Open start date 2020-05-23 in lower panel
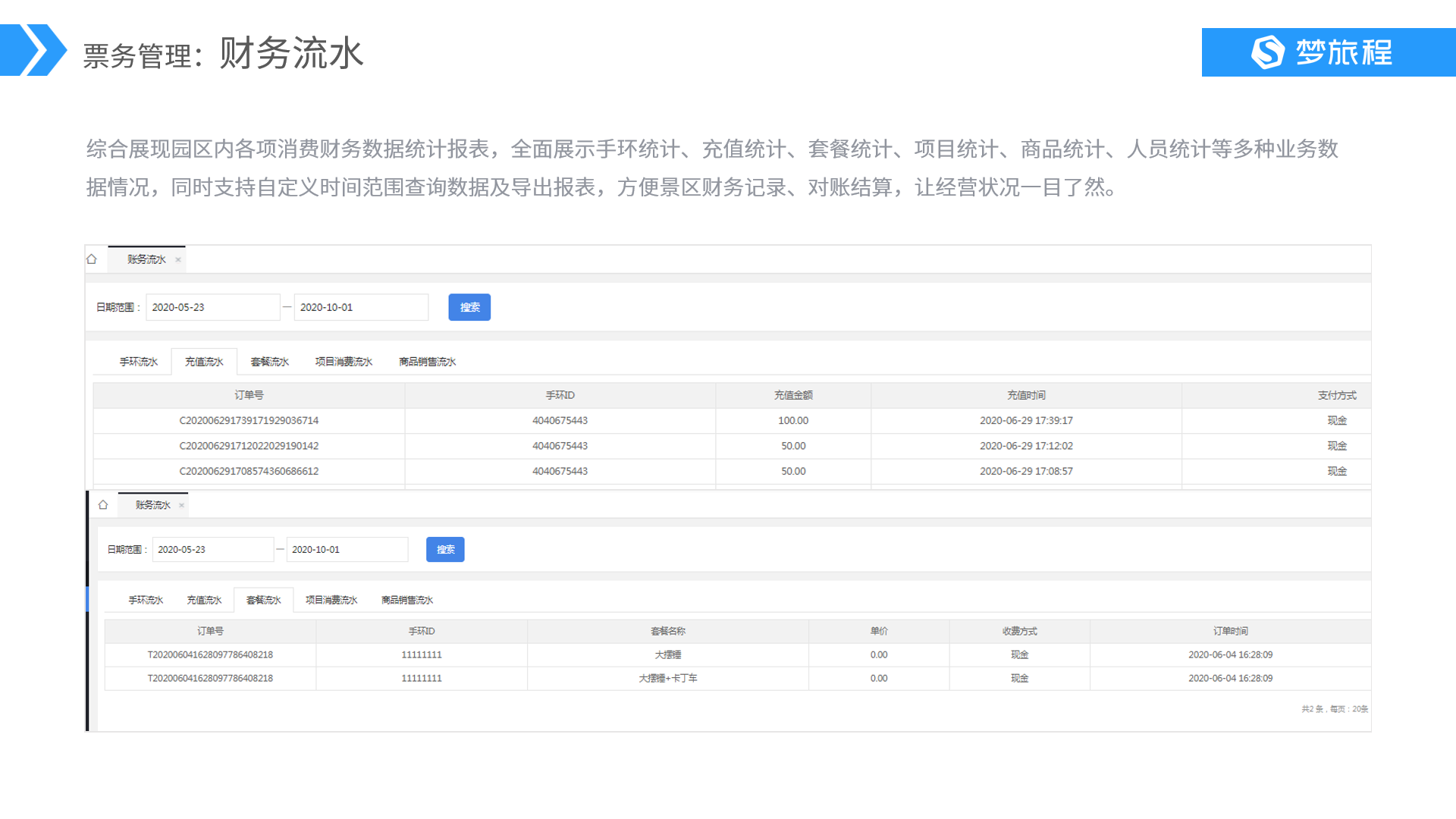Screen dimensions: 1456x819 pos(213,550)
